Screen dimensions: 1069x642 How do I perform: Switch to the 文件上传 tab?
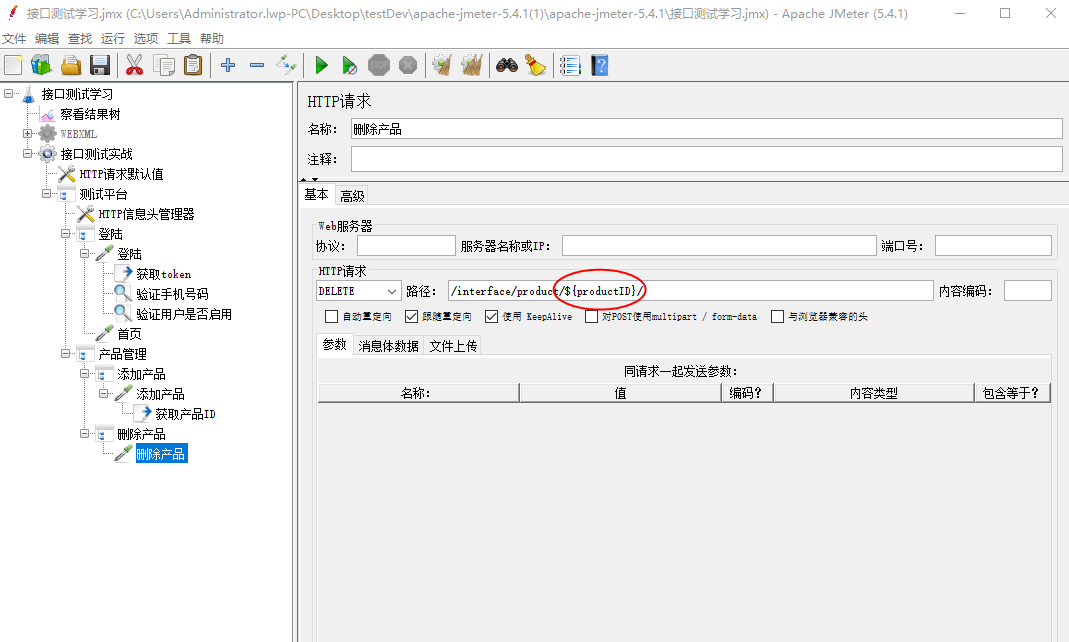click(x=453, y=346)
